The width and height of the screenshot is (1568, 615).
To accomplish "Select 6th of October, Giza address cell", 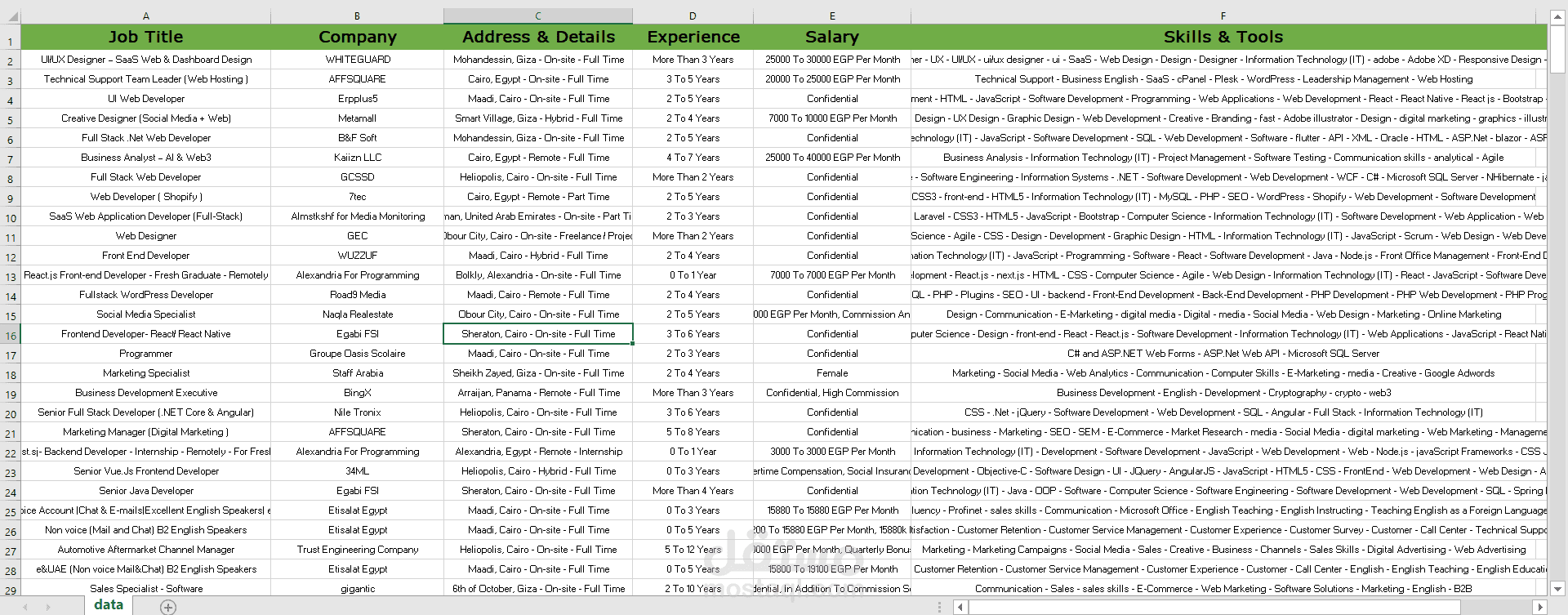I will pos(538,589).
